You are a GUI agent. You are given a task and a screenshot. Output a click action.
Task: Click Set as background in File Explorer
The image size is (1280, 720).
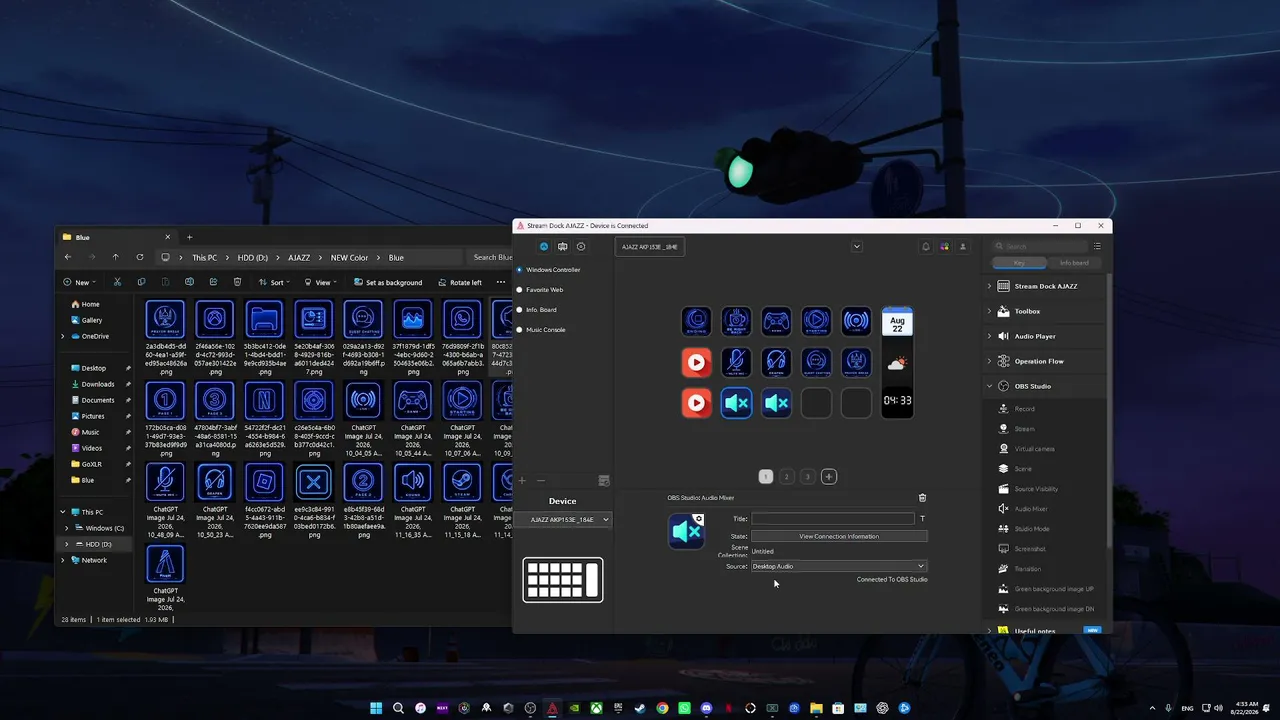pos(387,282)
